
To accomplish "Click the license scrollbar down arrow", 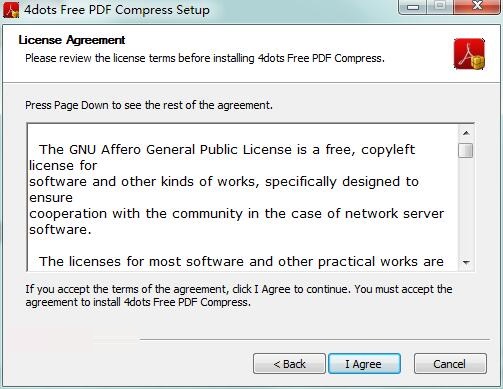I will point(466,262).
